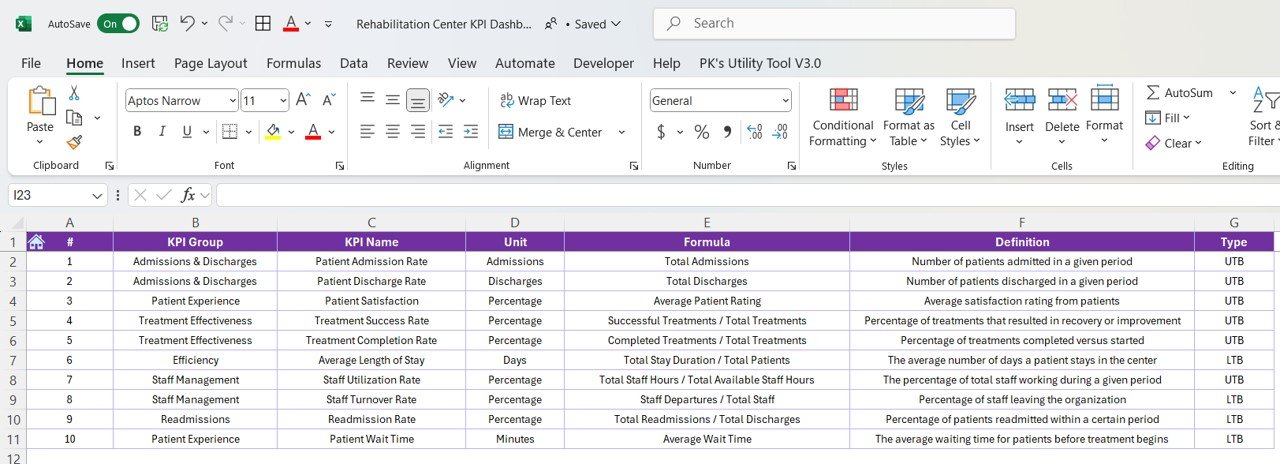The height and width of the screenshot is (464, 1280).
Task: Click the Increase Indent icon
Action: pos(471,132)
